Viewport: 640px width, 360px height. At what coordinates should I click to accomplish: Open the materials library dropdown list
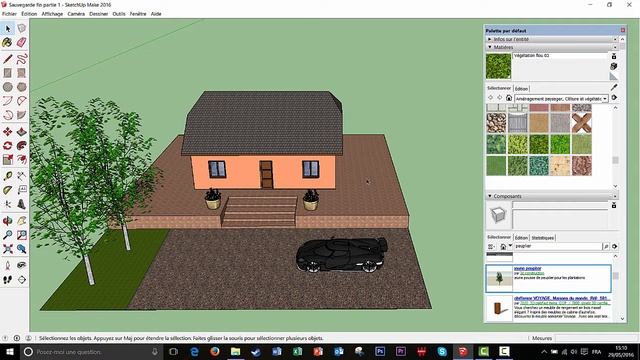(605, 99)
